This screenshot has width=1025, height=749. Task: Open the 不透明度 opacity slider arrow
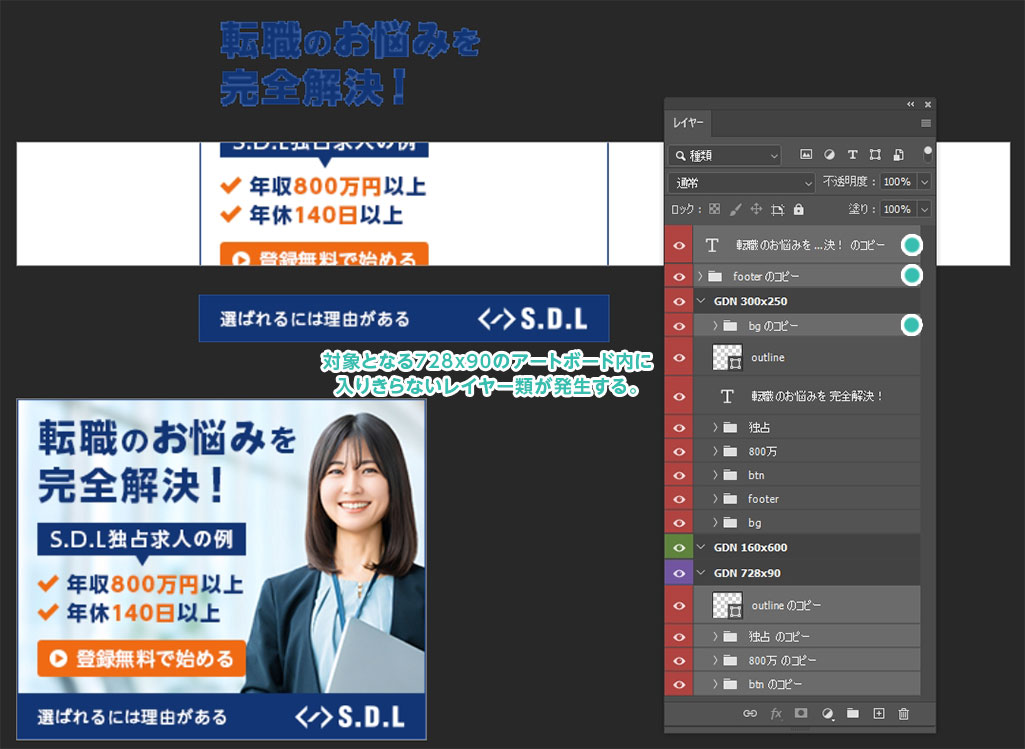pos(924,182)
